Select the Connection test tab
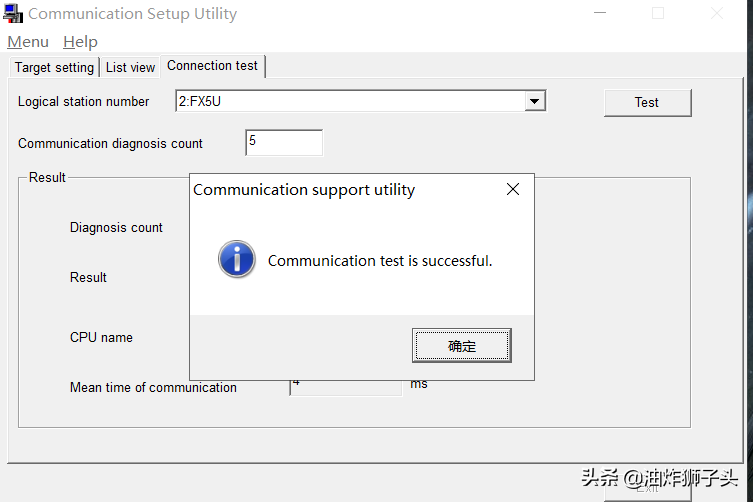 pyautogui.click(x=212, y=66)
